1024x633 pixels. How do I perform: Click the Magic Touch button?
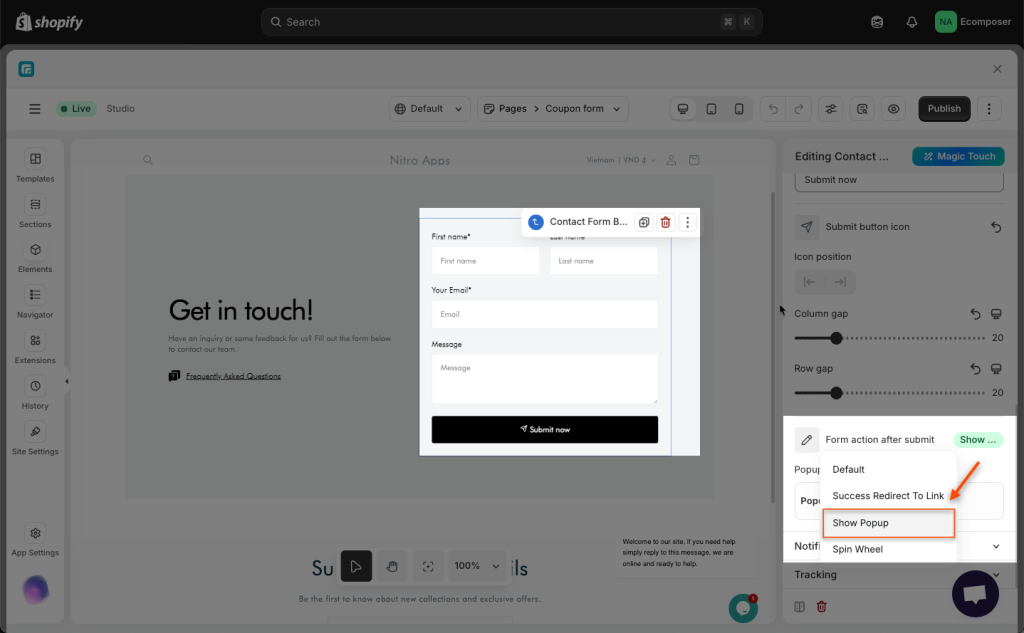click(x=958, y=156)
